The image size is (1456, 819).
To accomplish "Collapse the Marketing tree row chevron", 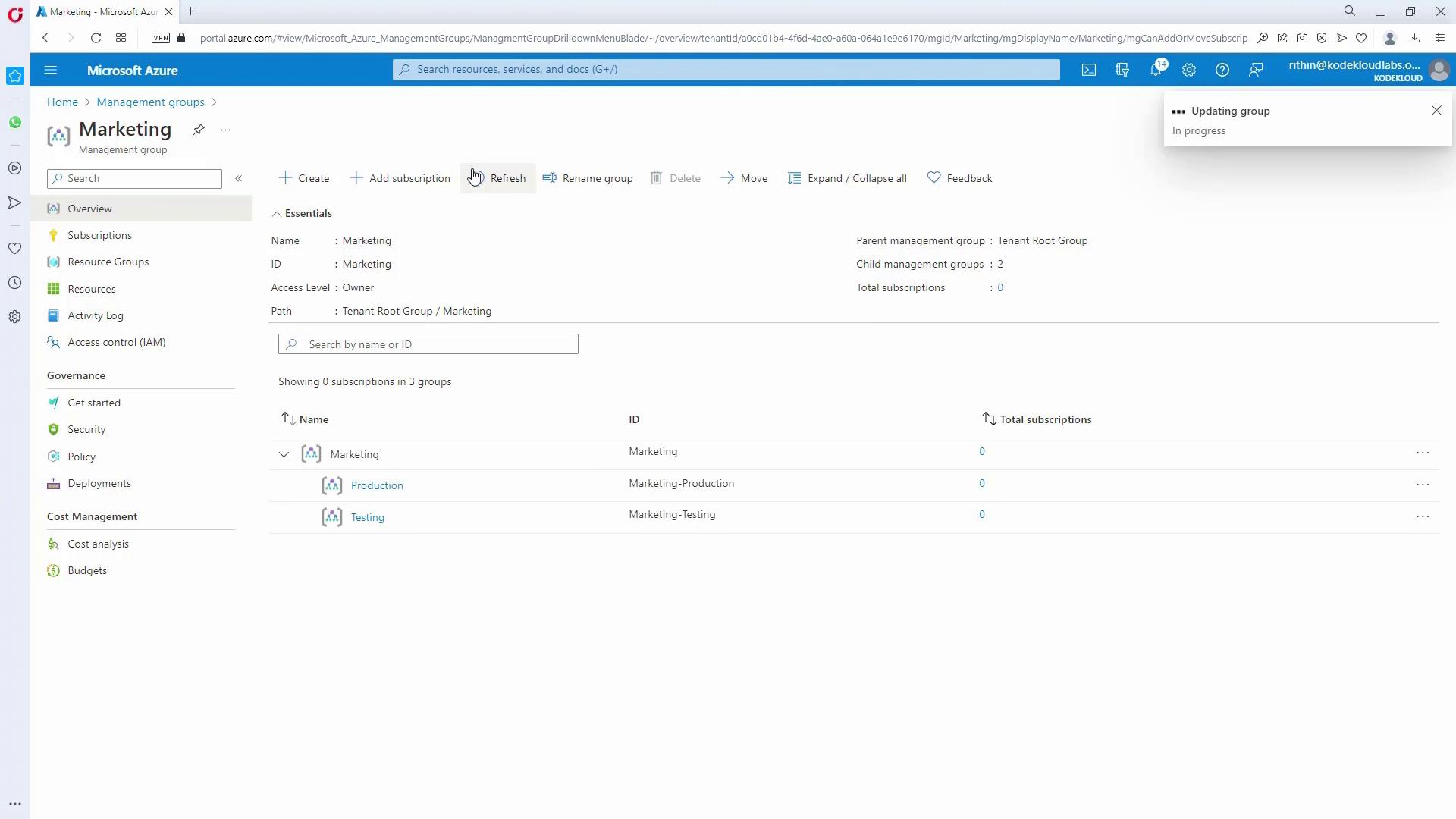I will 284,454.
